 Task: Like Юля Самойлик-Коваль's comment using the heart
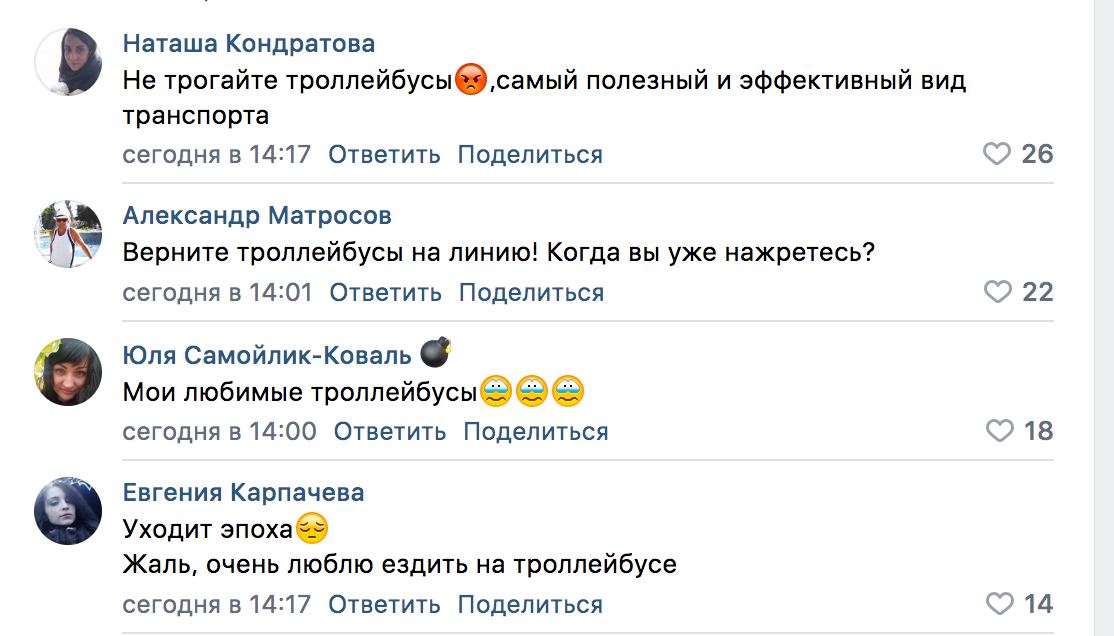pyautogui.click(x=999, y=431)
